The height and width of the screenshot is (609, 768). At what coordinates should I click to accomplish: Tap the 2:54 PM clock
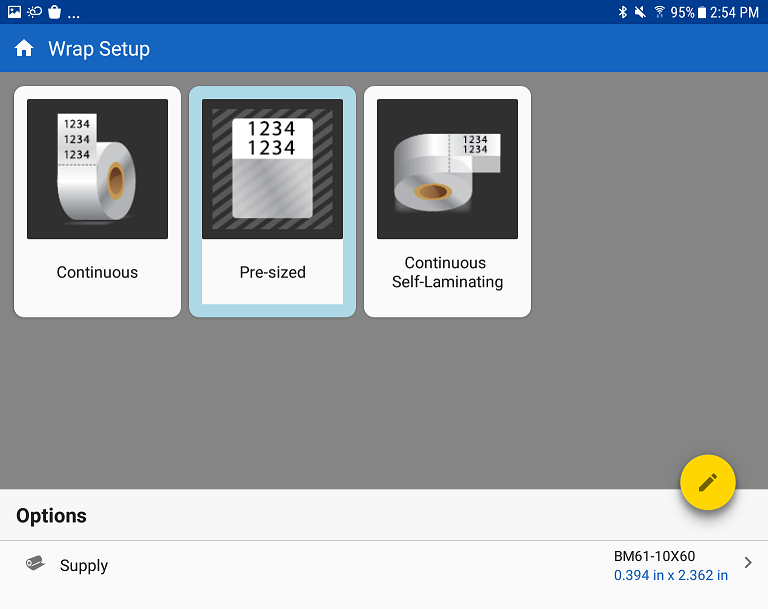tap(734, 12)
